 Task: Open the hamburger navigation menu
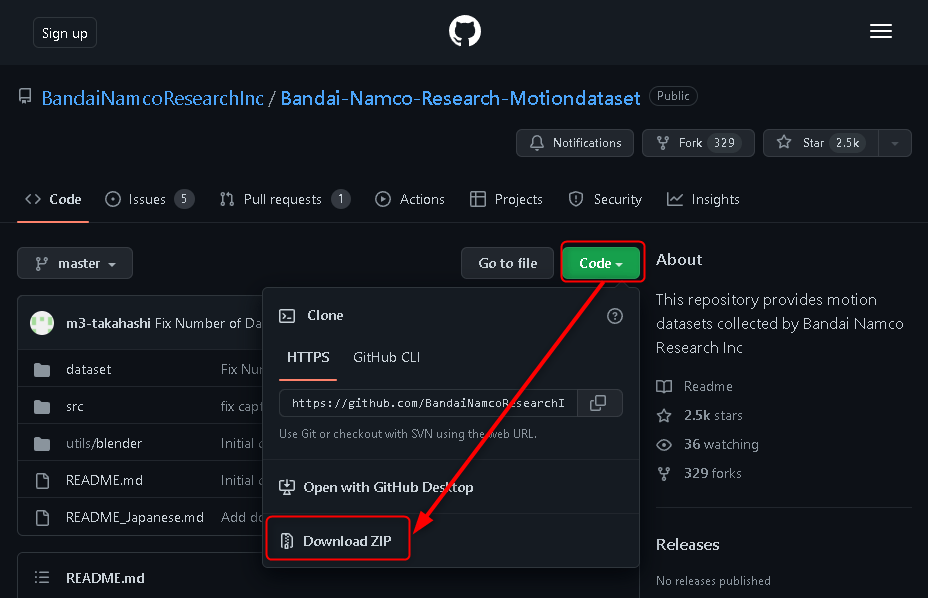(881, 31)
